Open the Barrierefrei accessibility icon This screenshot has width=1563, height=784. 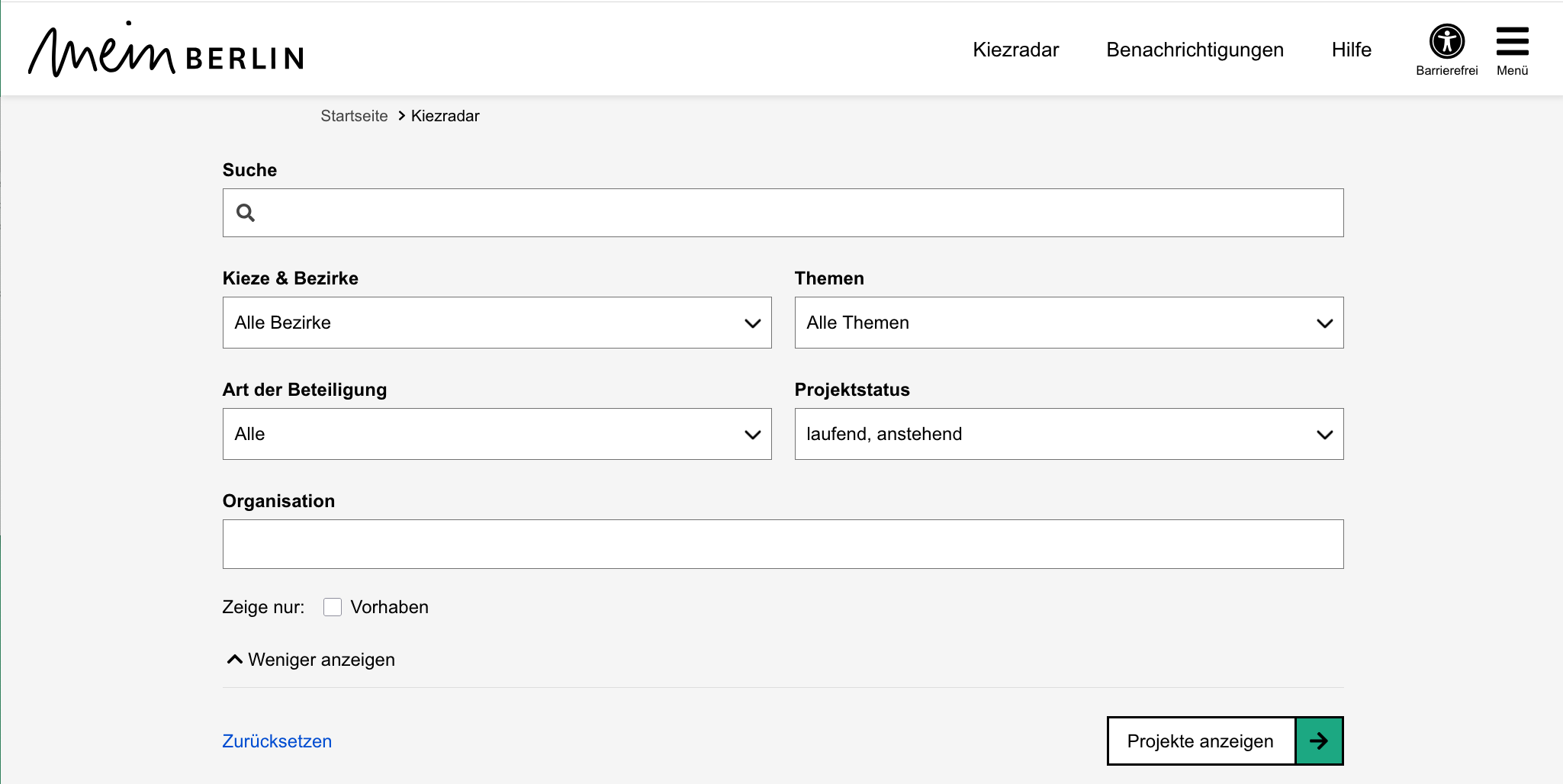(1446, 42)
